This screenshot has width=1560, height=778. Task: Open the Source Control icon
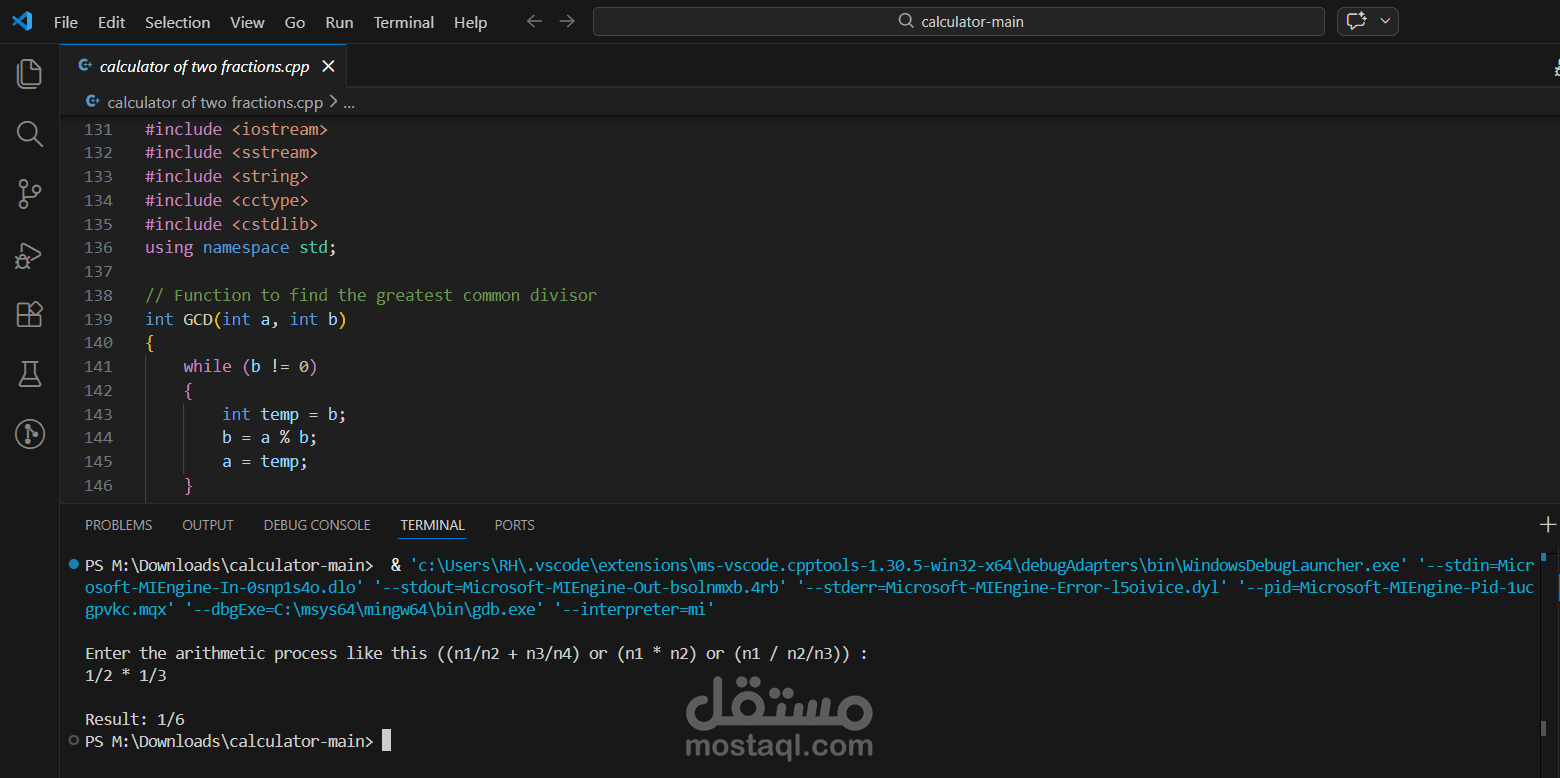29,194
